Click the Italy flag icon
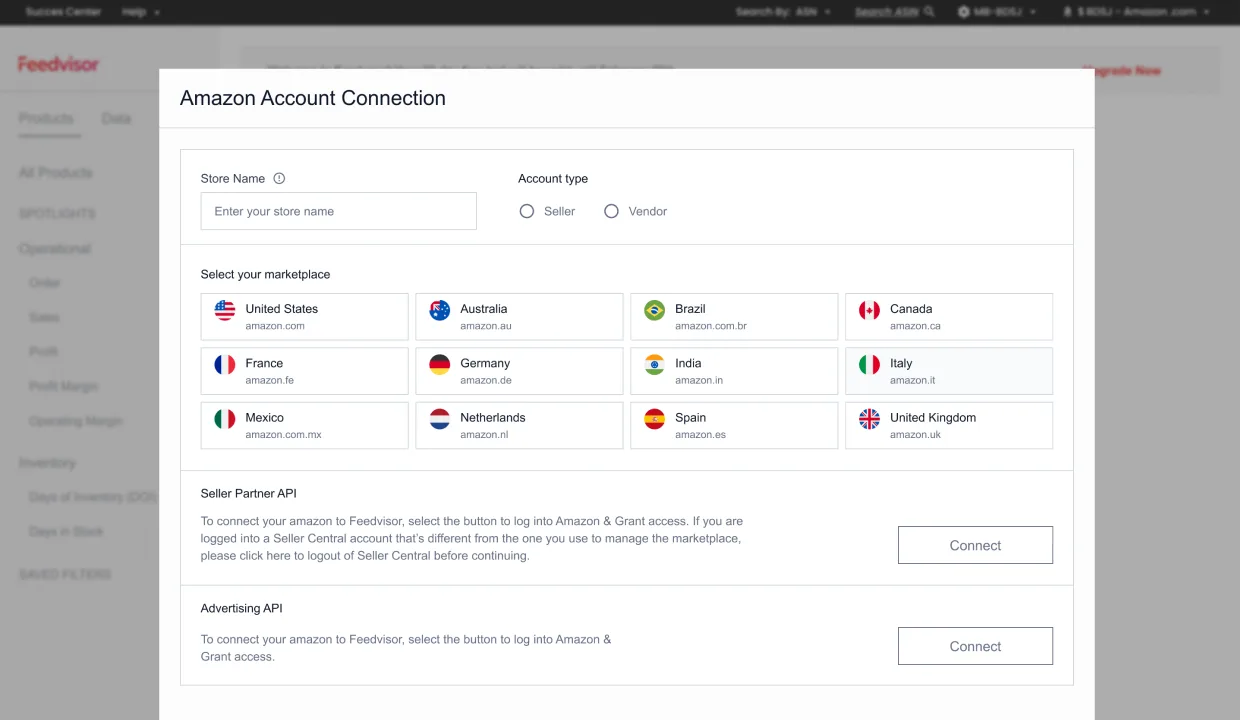Screen dimensions: 1240x720 pos(870,364)
